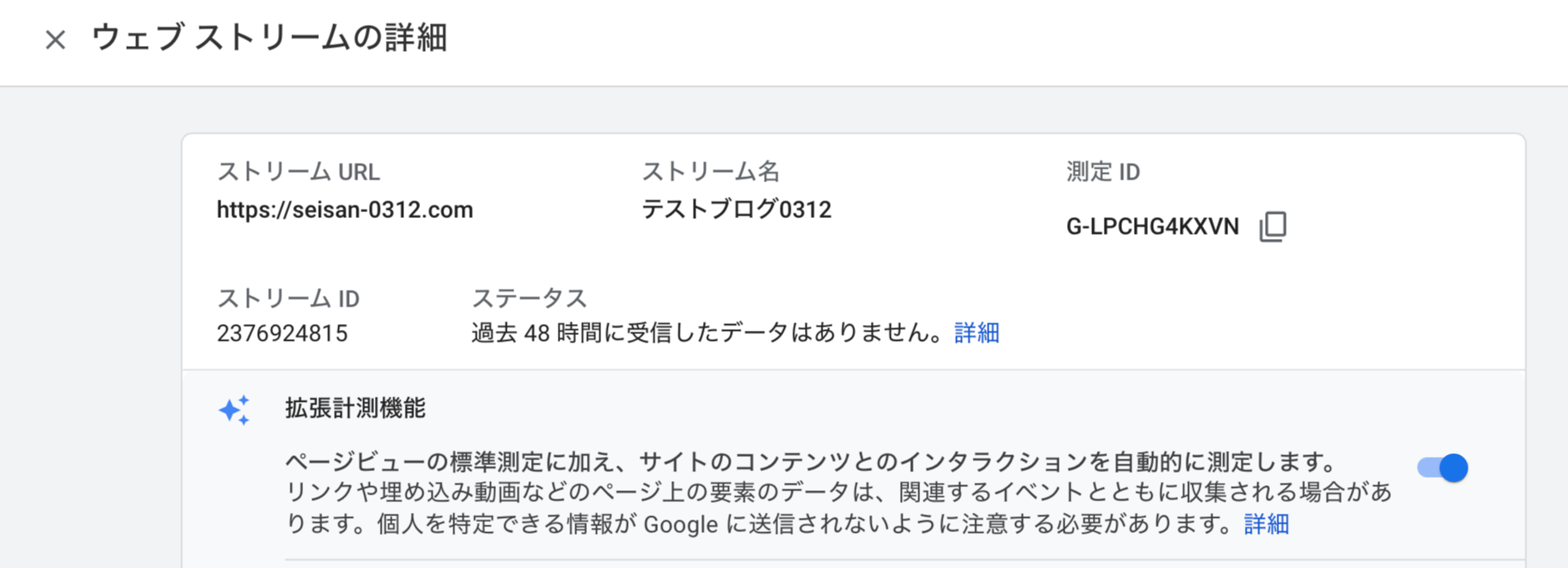
Task: Select the stream name テストブログ0312
Action: (736, 210)
